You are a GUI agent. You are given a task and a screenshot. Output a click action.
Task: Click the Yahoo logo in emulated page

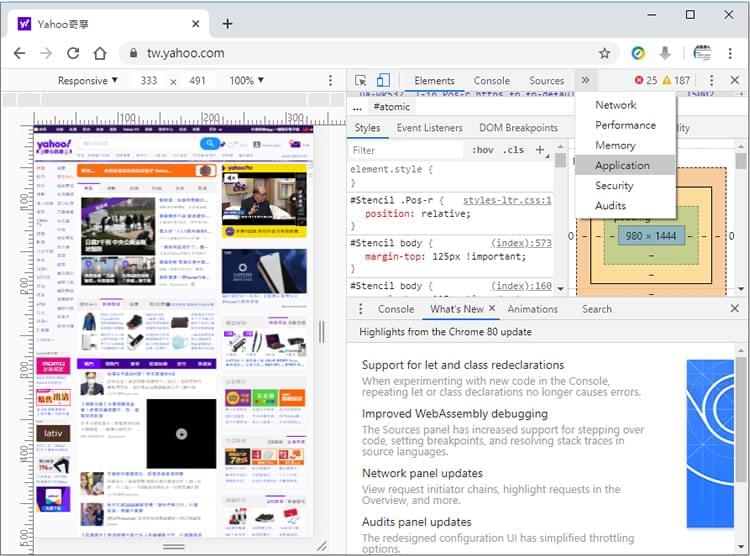[x=54, y=146]
